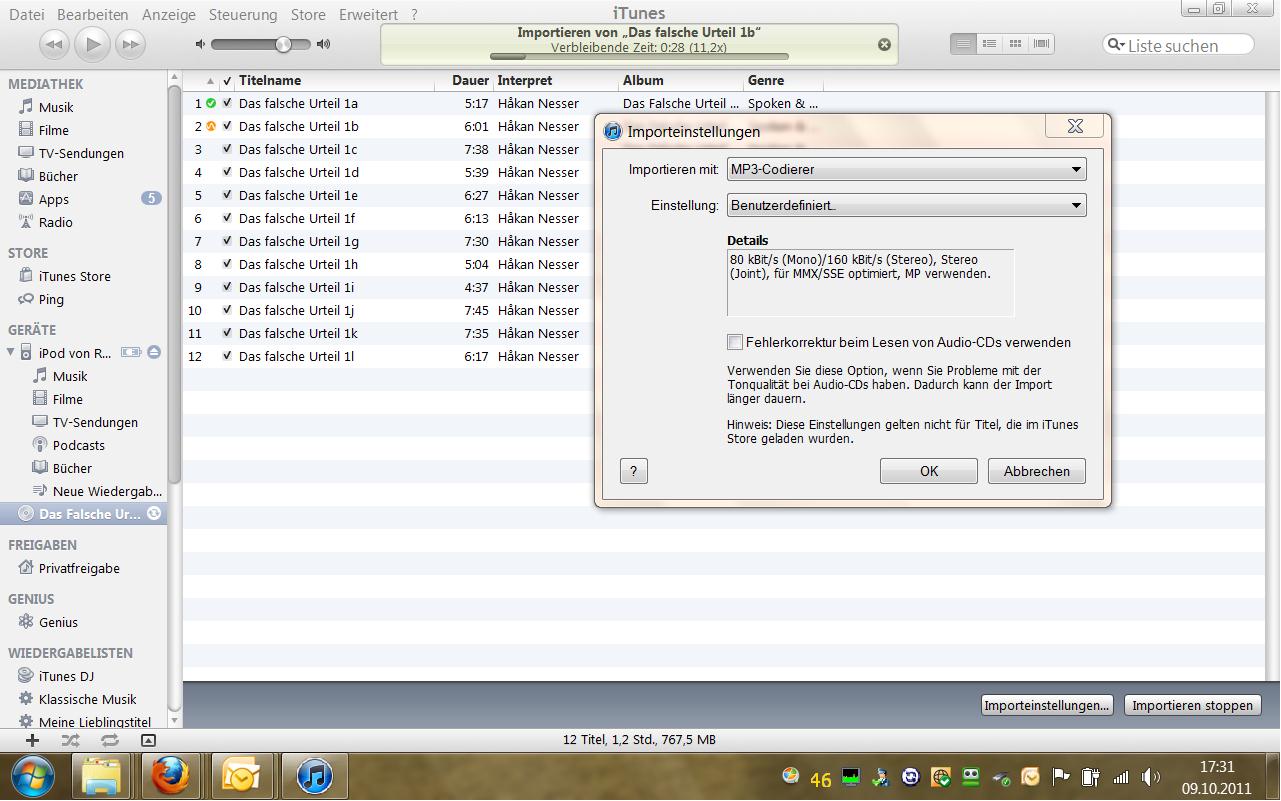Screen dimensions: 1281x801
Task: Add a new playlist with plus button
Action: tap(32, 740)
